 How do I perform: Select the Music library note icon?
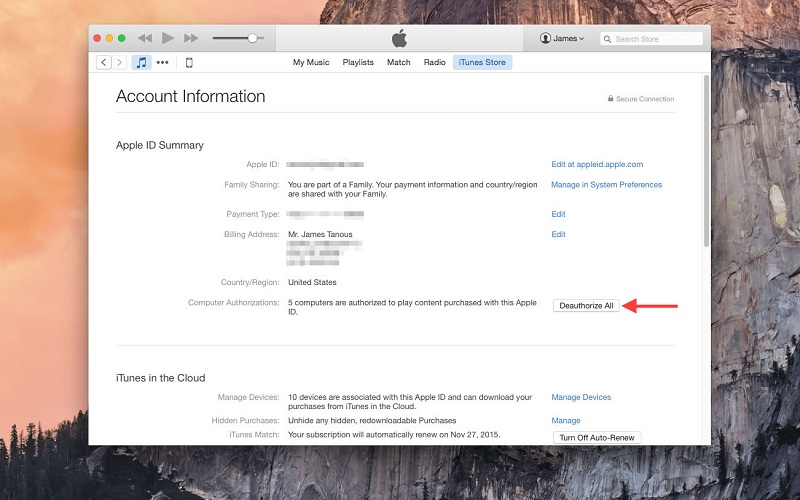pos(141,62)
